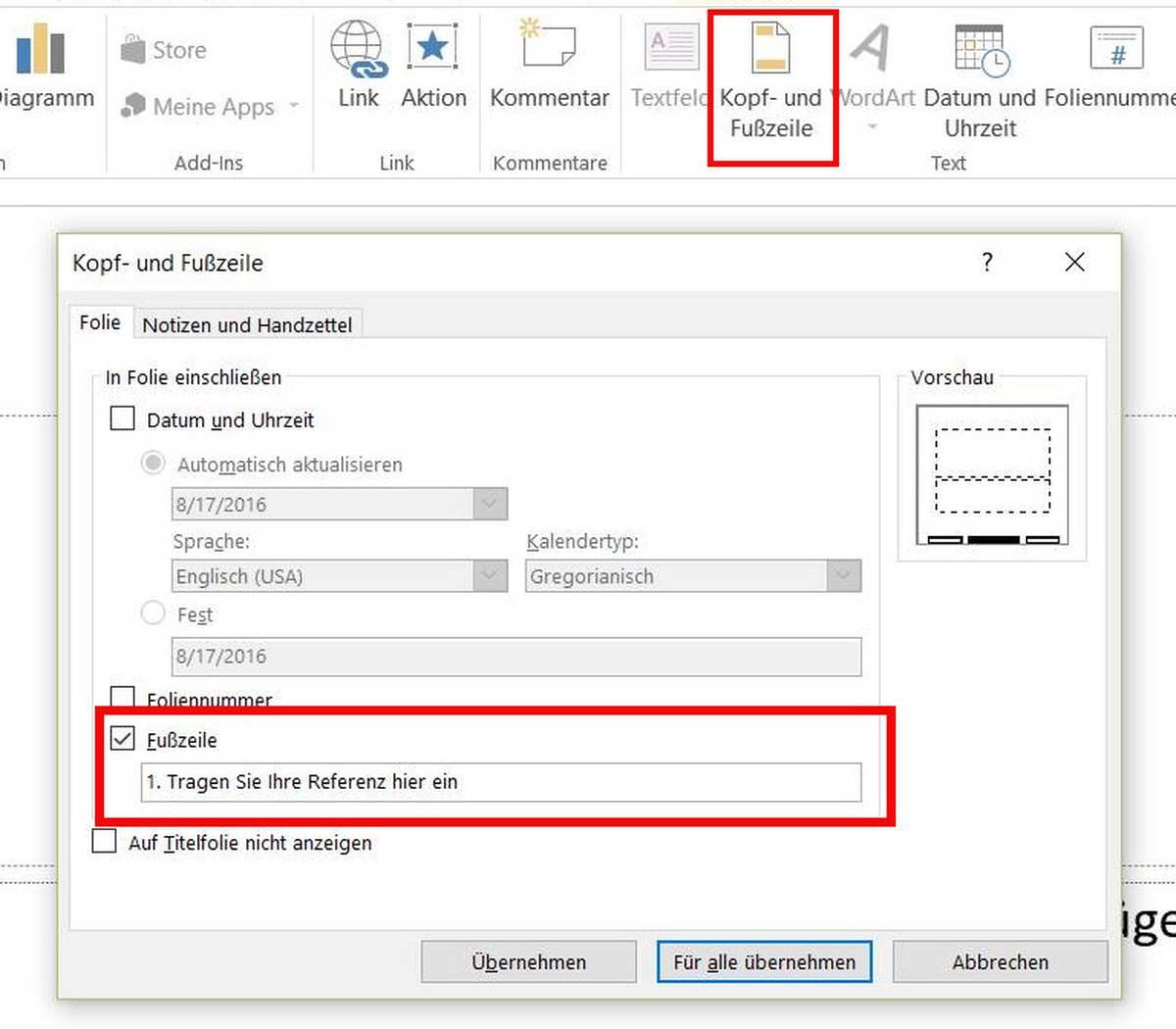Click the Link globe icon

[x=358, y=49]
